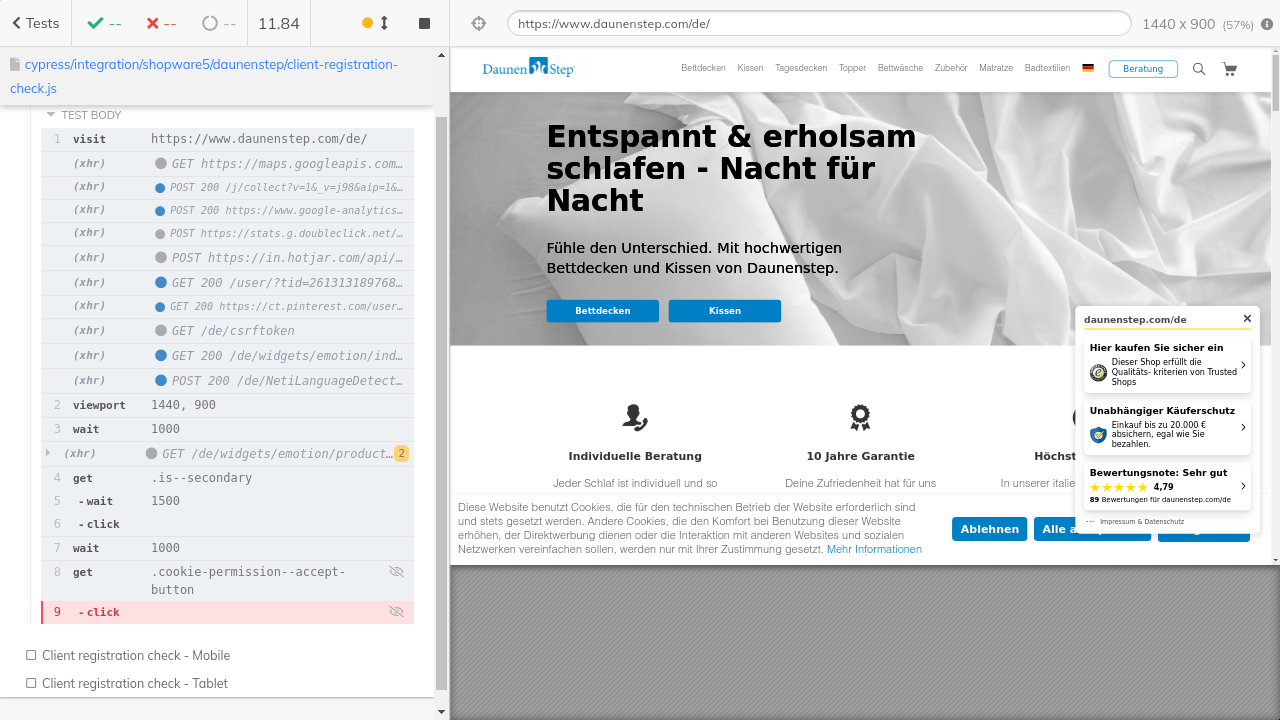This screenshot has width=1280, height=720.
Task: Collapse the TEST BODY section
Action: (51, 115)
